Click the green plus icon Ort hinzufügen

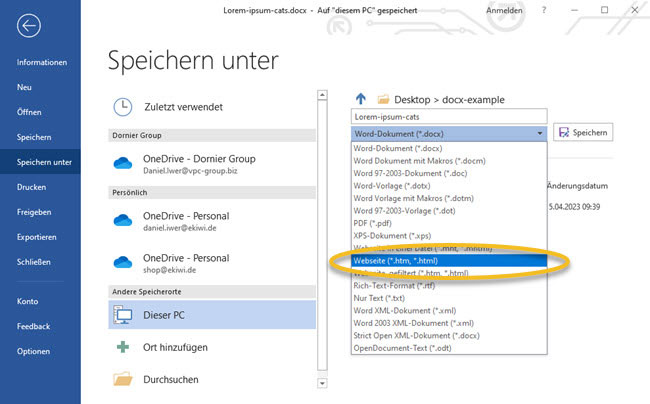(x=123, y=347)
